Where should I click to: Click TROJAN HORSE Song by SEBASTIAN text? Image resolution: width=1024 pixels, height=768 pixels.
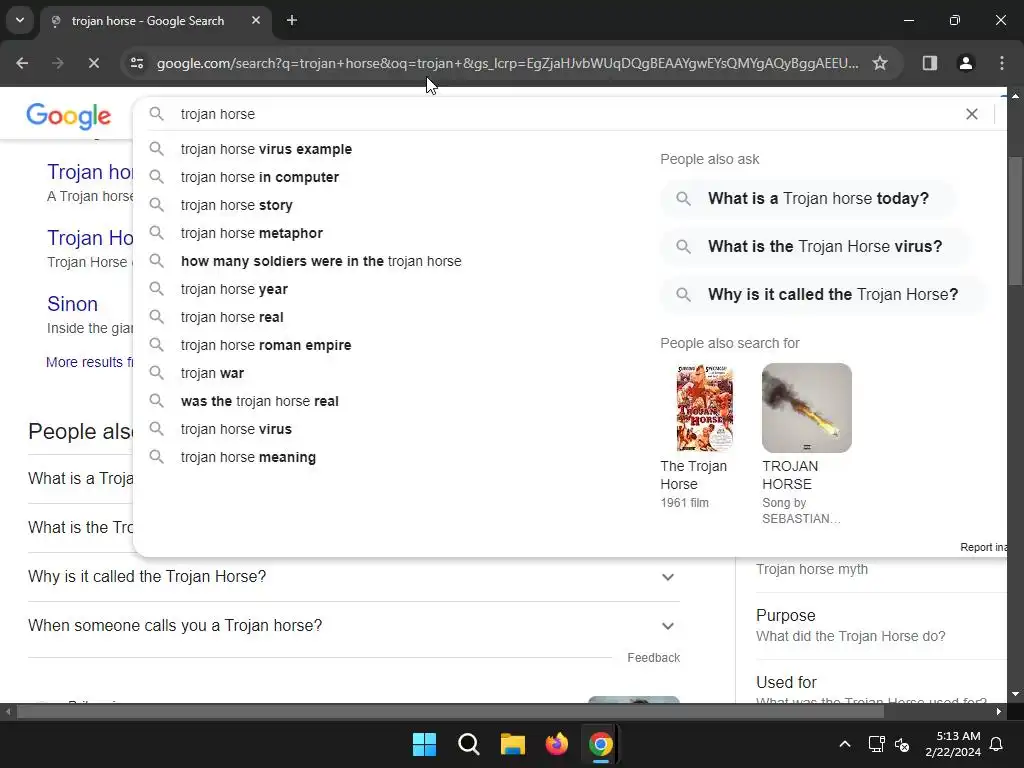click(801, 492)
